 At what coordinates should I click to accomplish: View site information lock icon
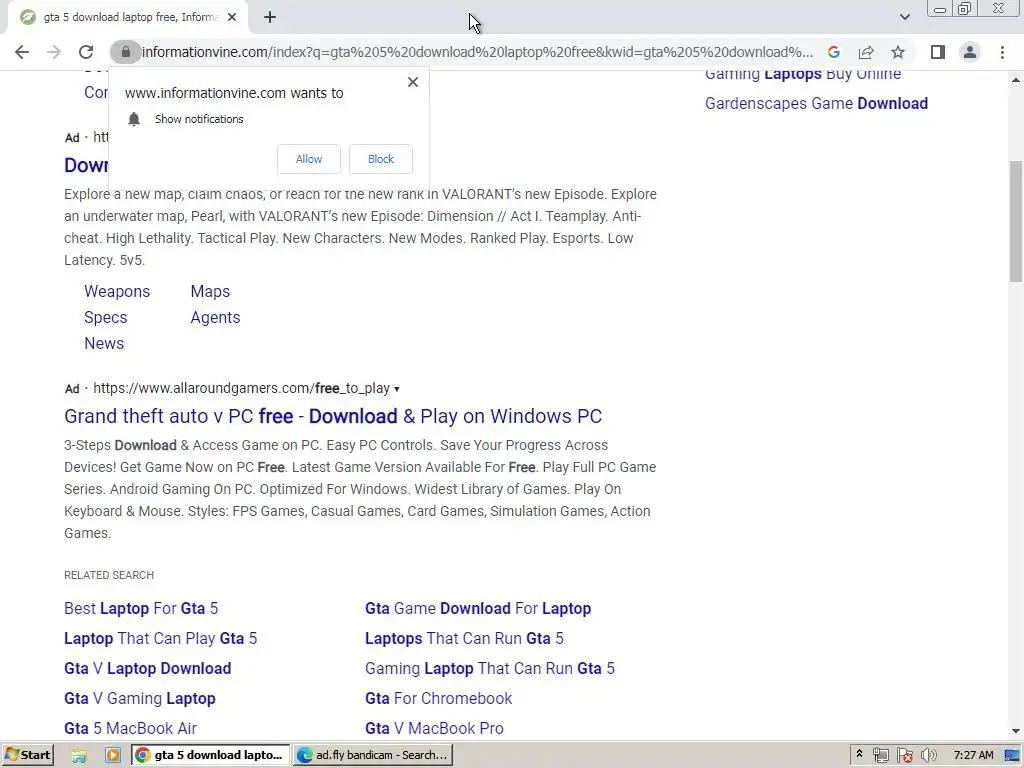click(125, 52)
